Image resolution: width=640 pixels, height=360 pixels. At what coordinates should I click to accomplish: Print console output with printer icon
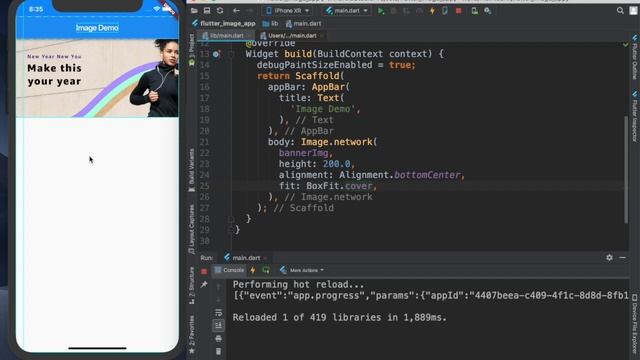[218, 338]
